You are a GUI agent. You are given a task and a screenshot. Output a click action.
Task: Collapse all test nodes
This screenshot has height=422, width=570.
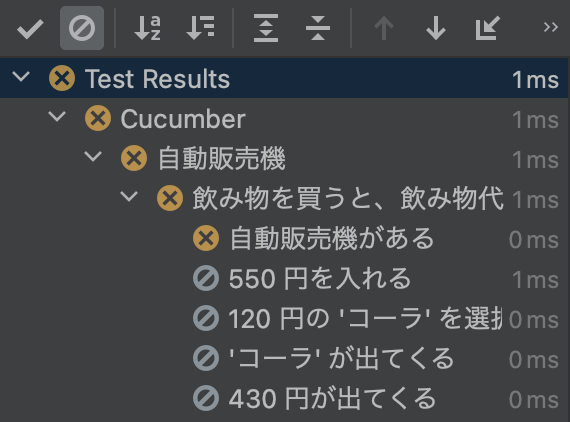tap(318, 28)
